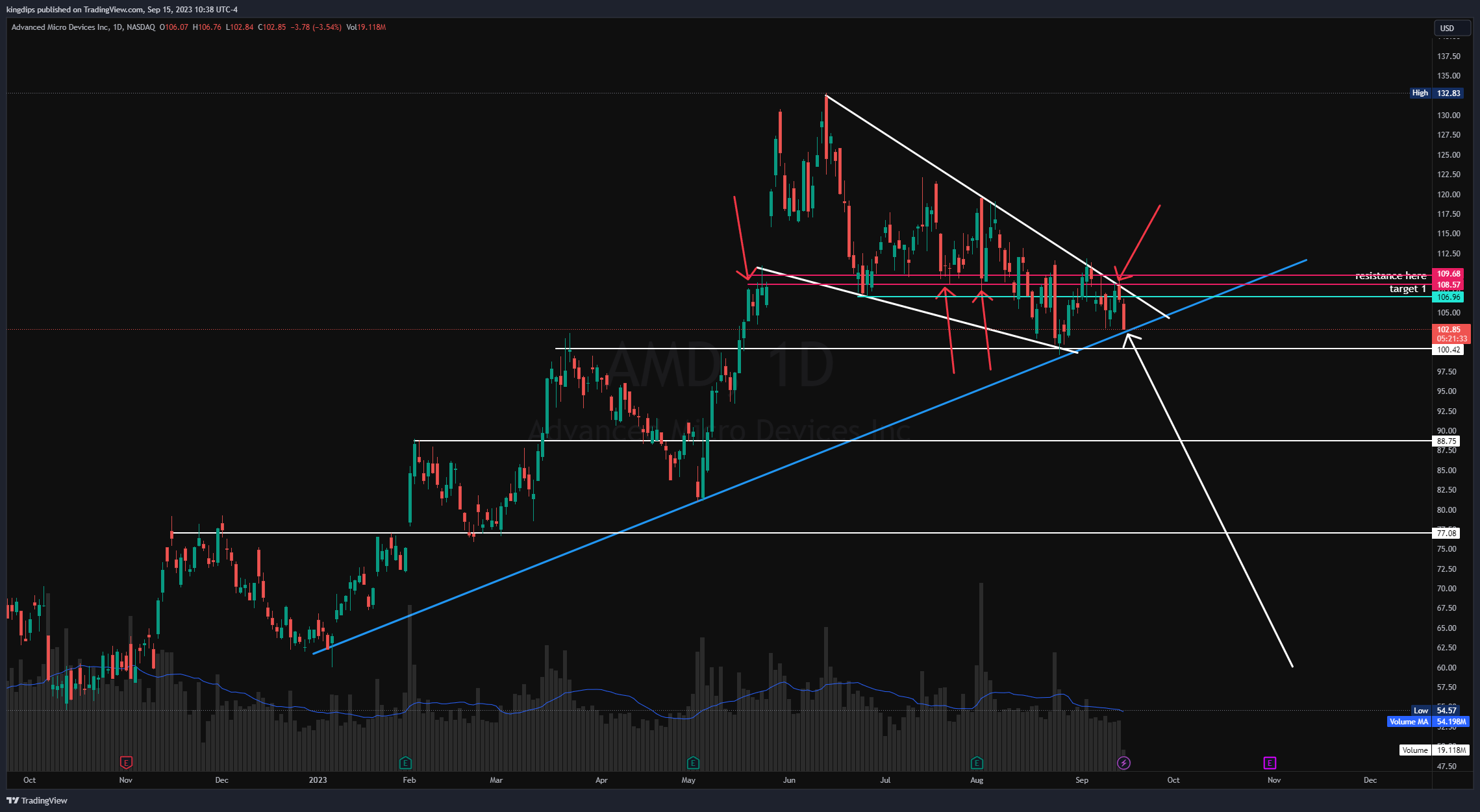Click the purple lightning event marker

(x=1123, y=763)
